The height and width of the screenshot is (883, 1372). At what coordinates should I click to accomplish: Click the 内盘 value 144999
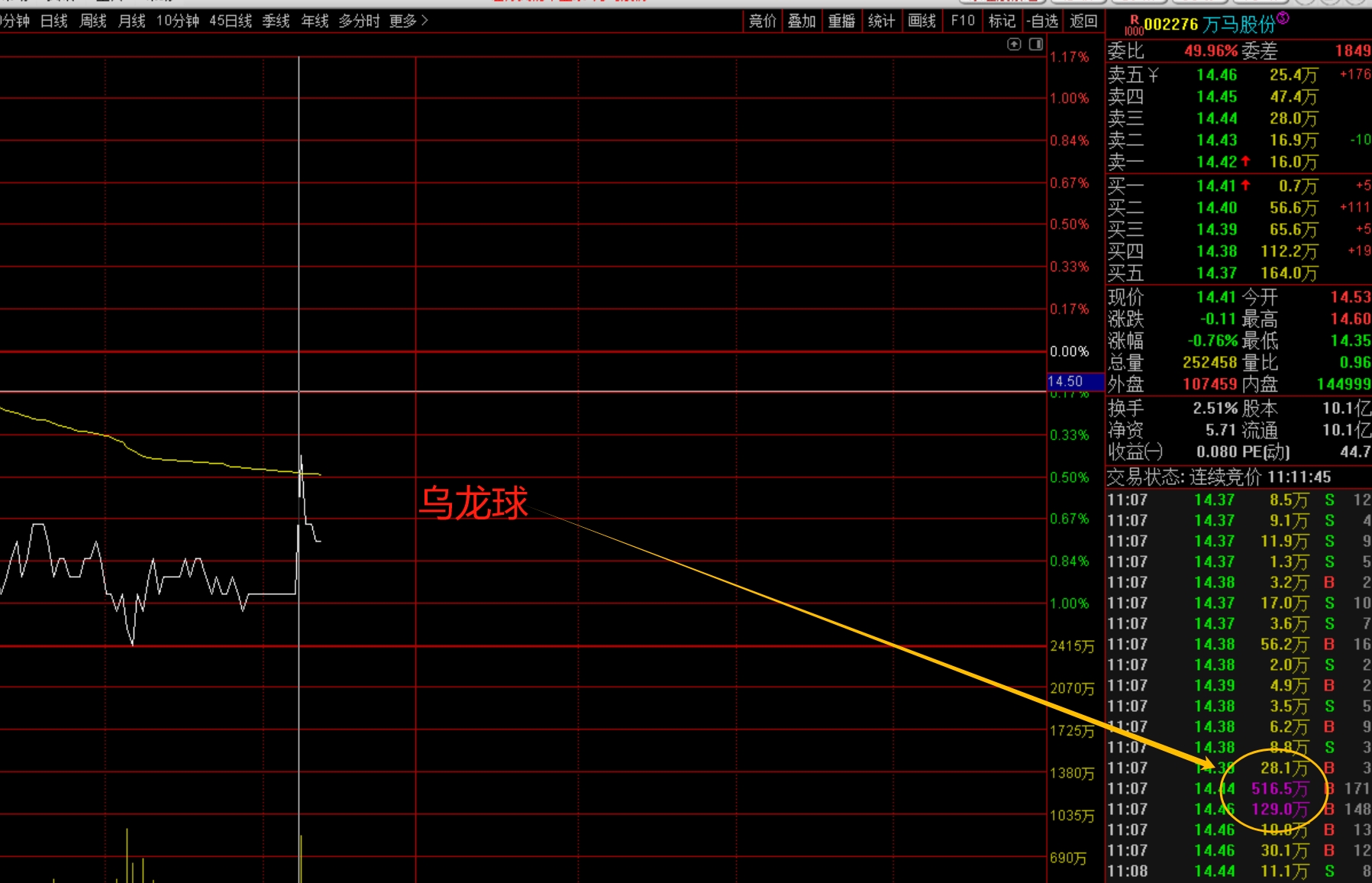pyautogui.click(x=1344, y=384)
